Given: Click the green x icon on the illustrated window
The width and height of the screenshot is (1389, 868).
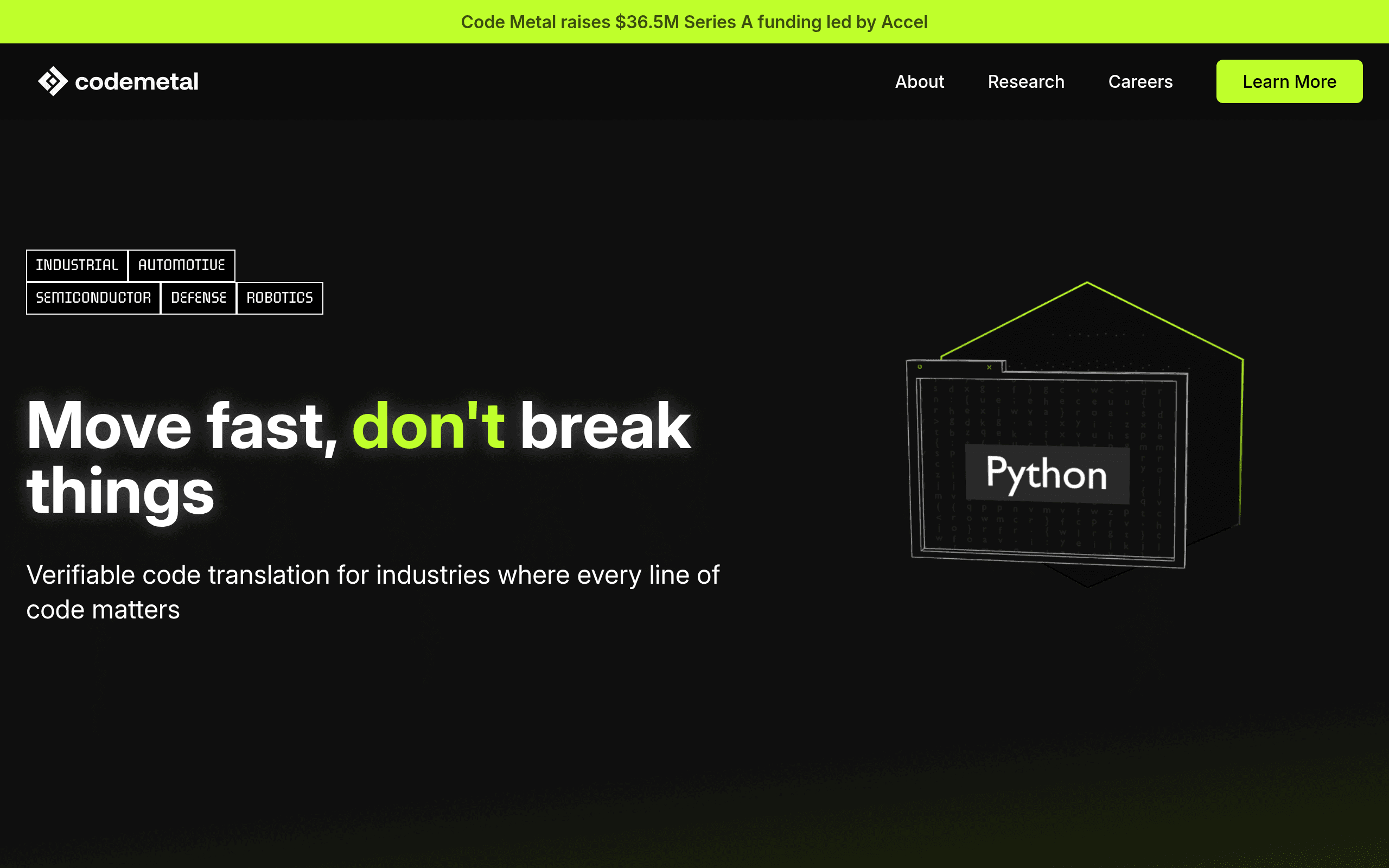Looking at the screenshot, I should pyautogui.click(x=989, y=367).
